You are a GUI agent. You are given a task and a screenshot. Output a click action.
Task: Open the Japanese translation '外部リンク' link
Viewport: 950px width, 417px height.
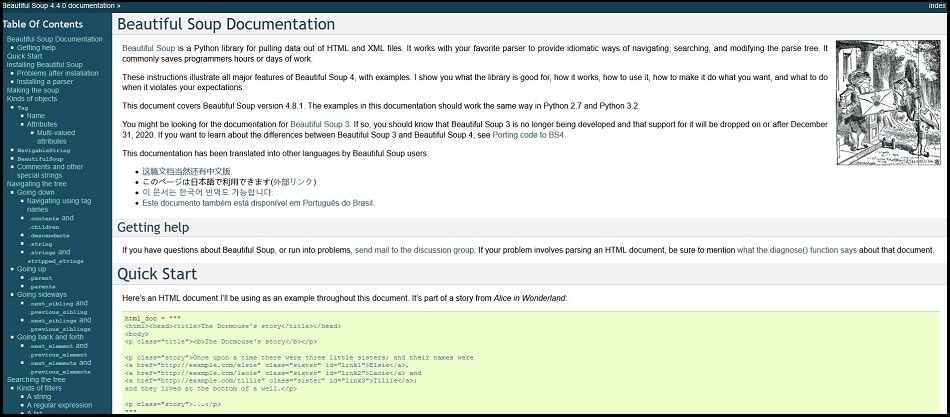293,182
